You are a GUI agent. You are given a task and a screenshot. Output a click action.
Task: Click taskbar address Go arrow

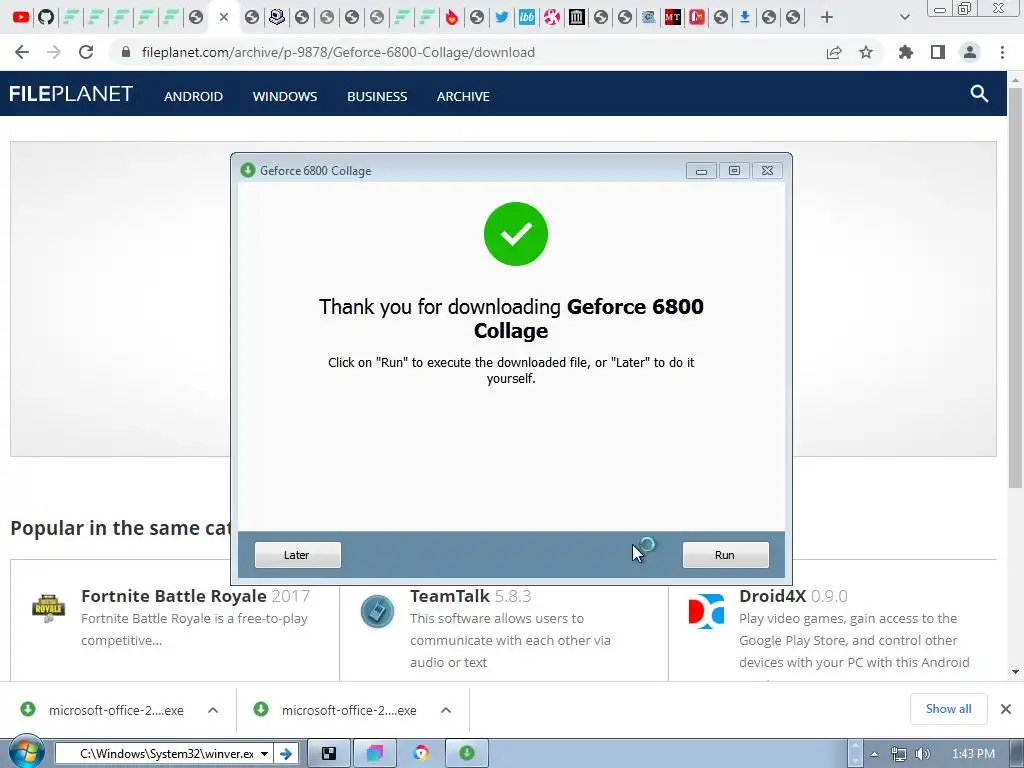[285, 754]
